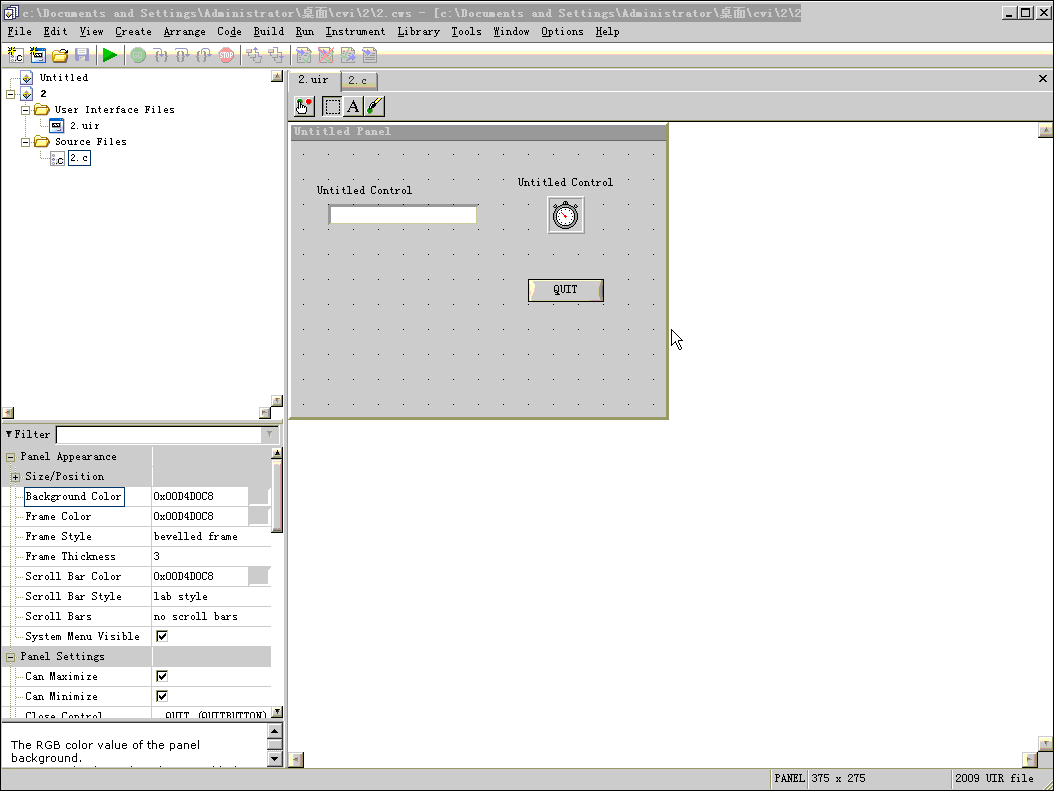Open the File menu
This screenshot has width=1054, height=791.
click(x=19, y=32)
